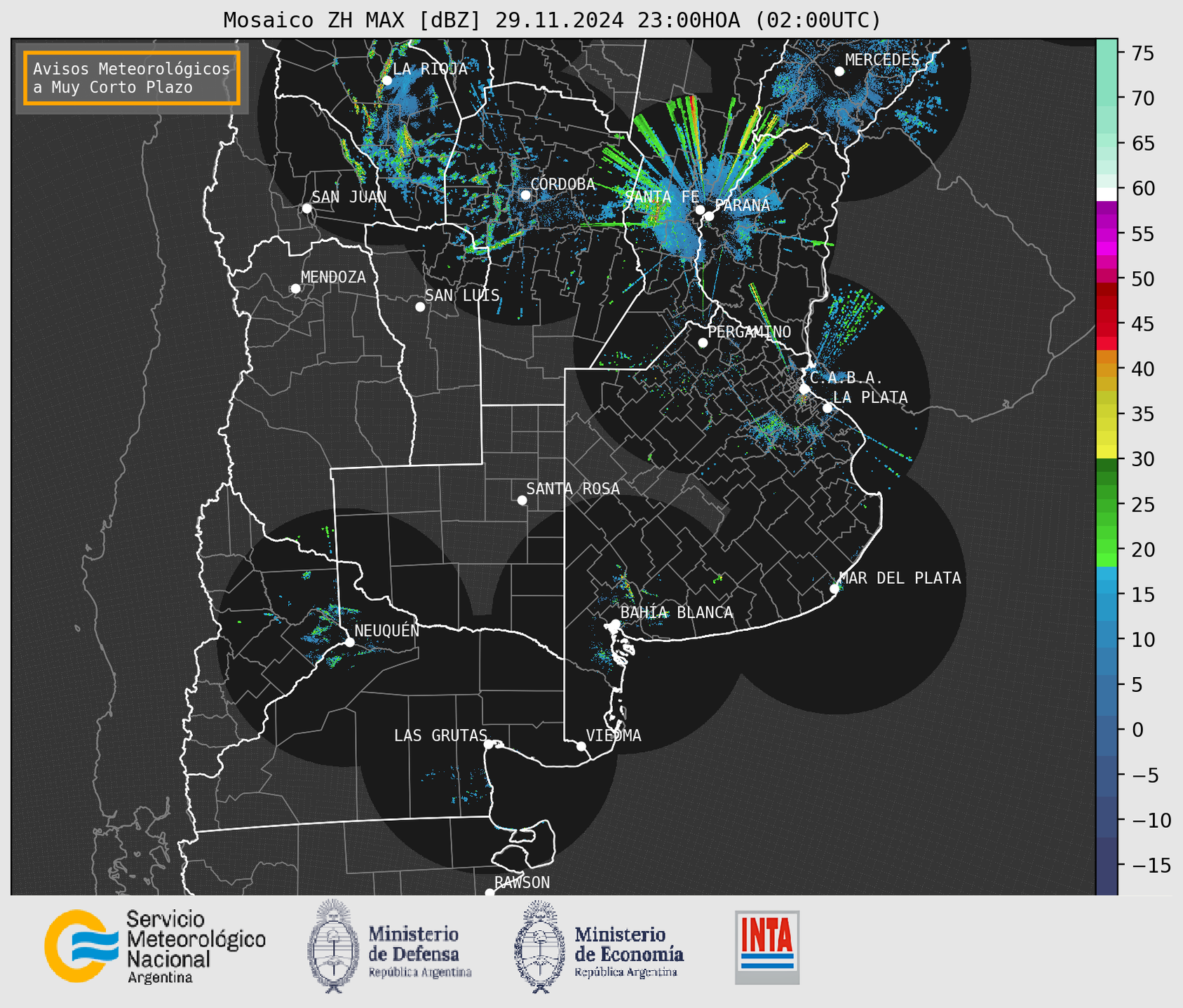Select the La Rioja city marker dot
The image size is (1183, 1008).
point(387,81)
